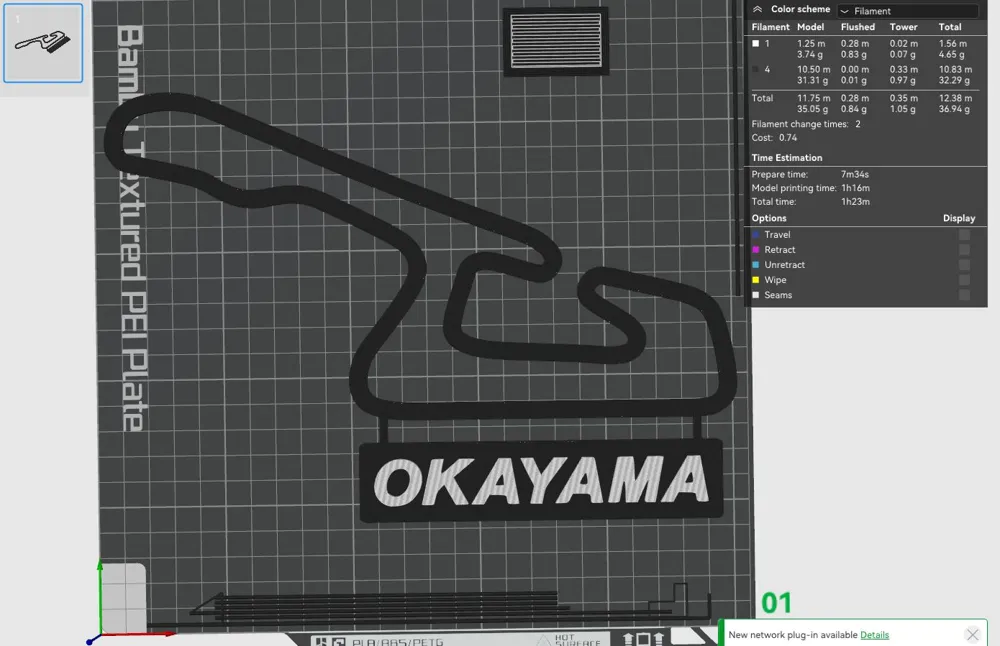1000x646 pixels.
Task: Click the white color swatch for filament 1
Action: [x=756, y=44]
